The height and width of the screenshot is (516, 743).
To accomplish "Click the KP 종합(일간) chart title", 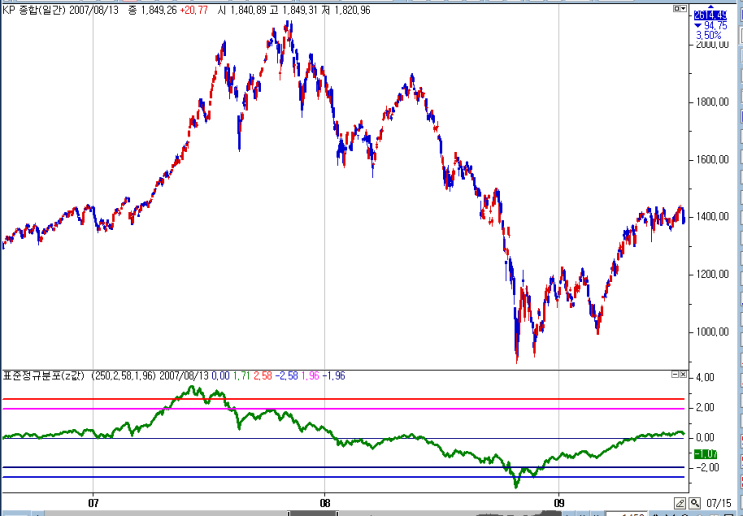I will (x=35, y=10).
